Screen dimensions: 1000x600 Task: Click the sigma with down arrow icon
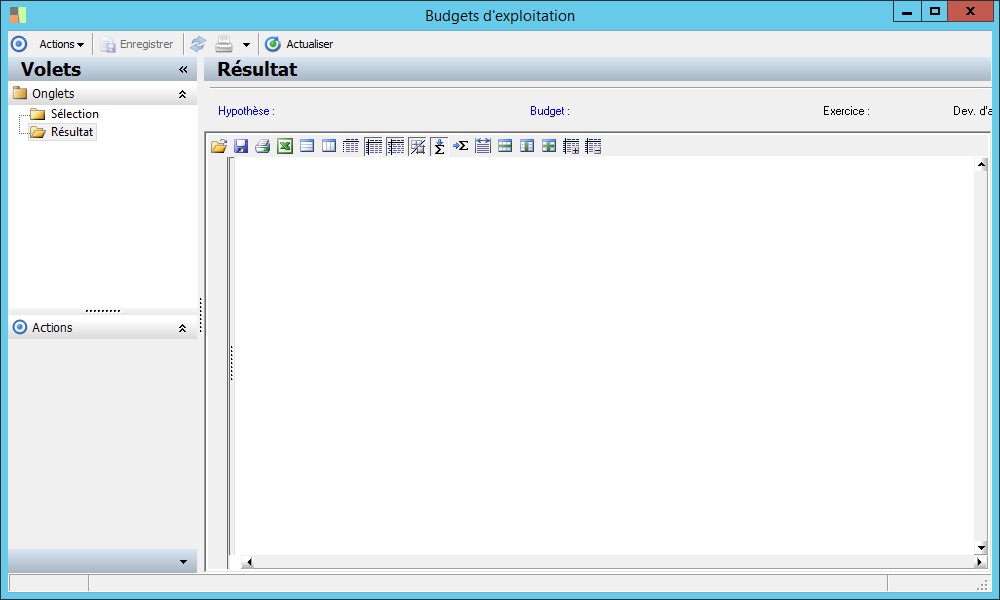(439, 146)
